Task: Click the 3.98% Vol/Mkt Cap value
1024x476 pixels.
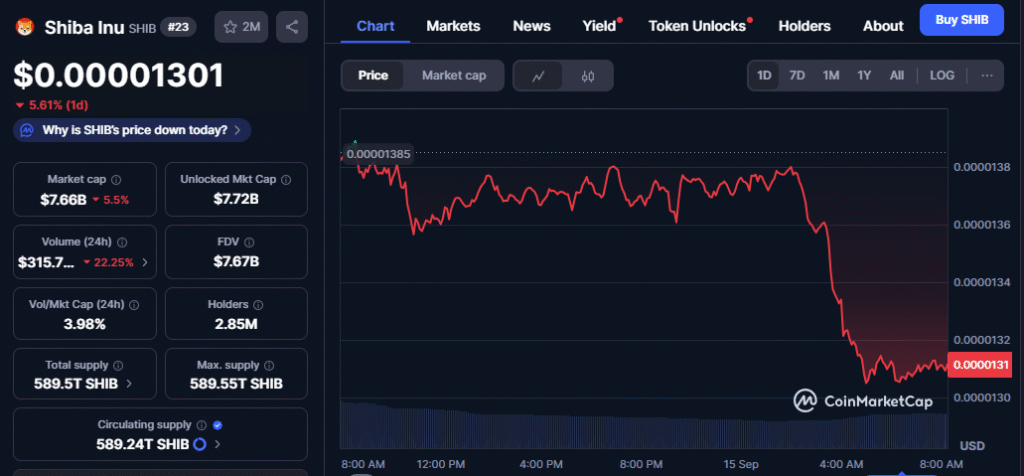Action: click(84, 324)
